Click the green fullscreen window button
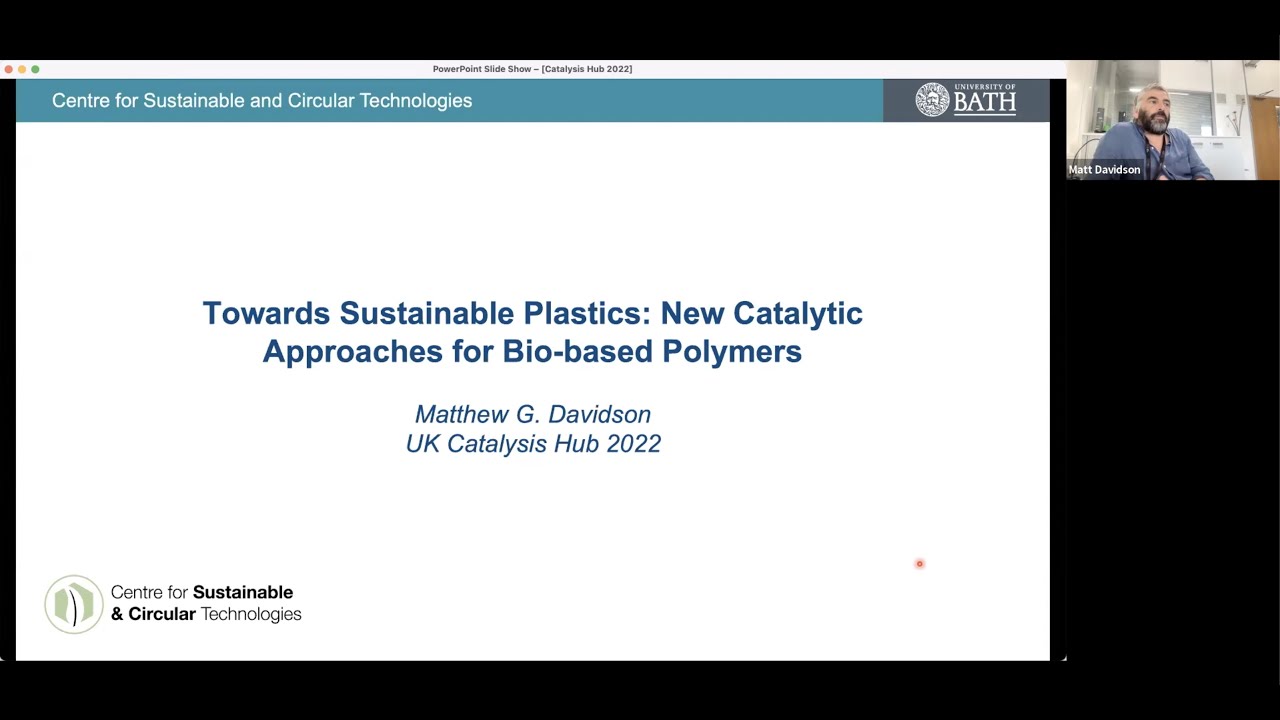Viewport: 1280px width, 720px height. pyautogui.click(x=35, y=69)
